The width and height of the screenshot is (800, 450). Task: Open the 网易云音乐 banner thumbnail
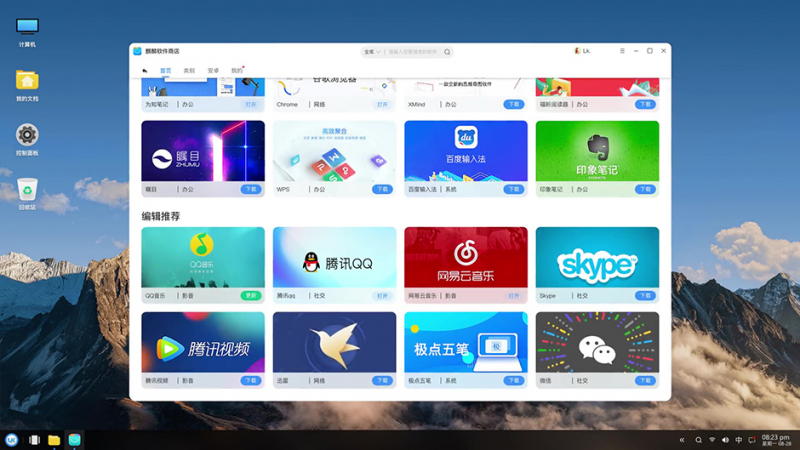point(465,257)
